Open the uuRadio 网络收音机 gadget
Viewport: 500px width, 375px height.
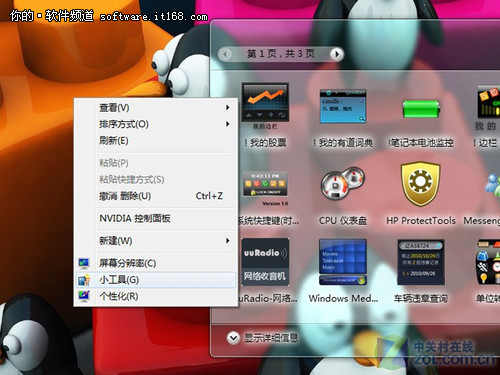point(265,262)
